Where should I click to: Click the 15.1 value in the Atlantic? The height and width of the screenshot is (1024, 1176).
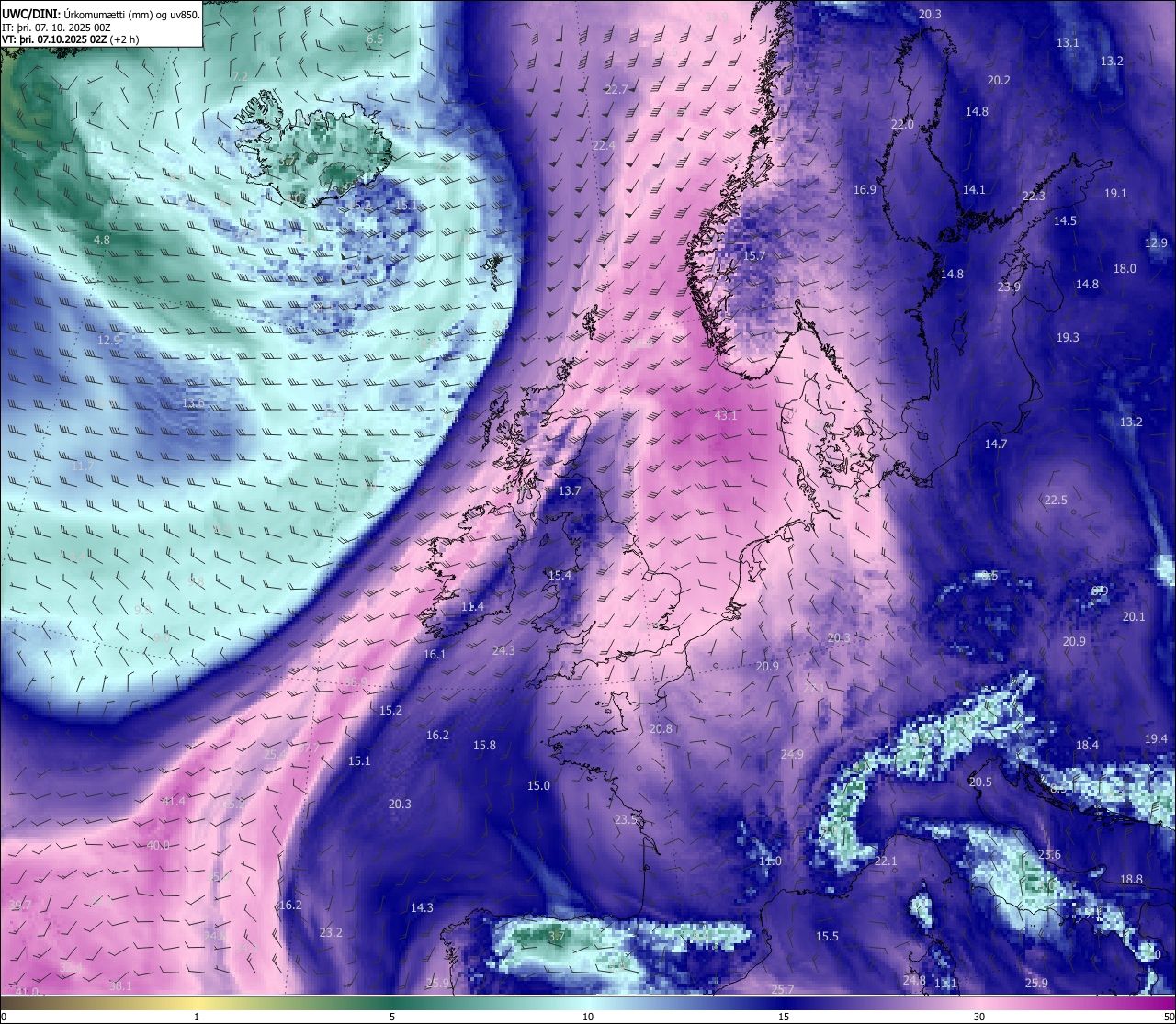359,760
